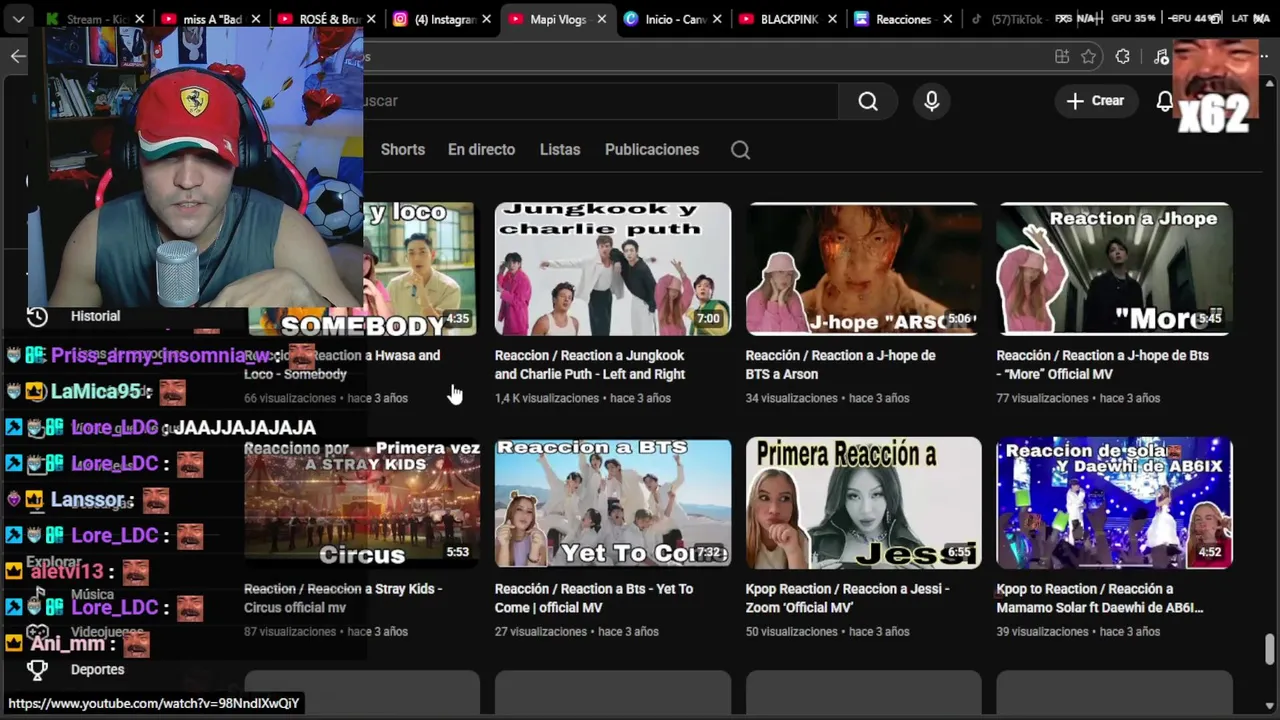Open title link Jessi - Zoom 'Official MV'
The image size is (1280, 720).
click(848, 598)
